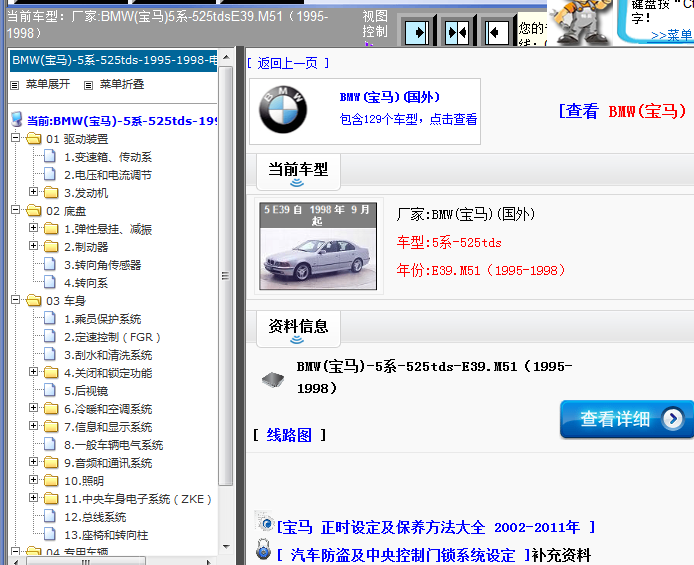The image size is (694, 565).
Task: Click the document icon of 1.变速箱、传动系
Action: tap(50, 156)
